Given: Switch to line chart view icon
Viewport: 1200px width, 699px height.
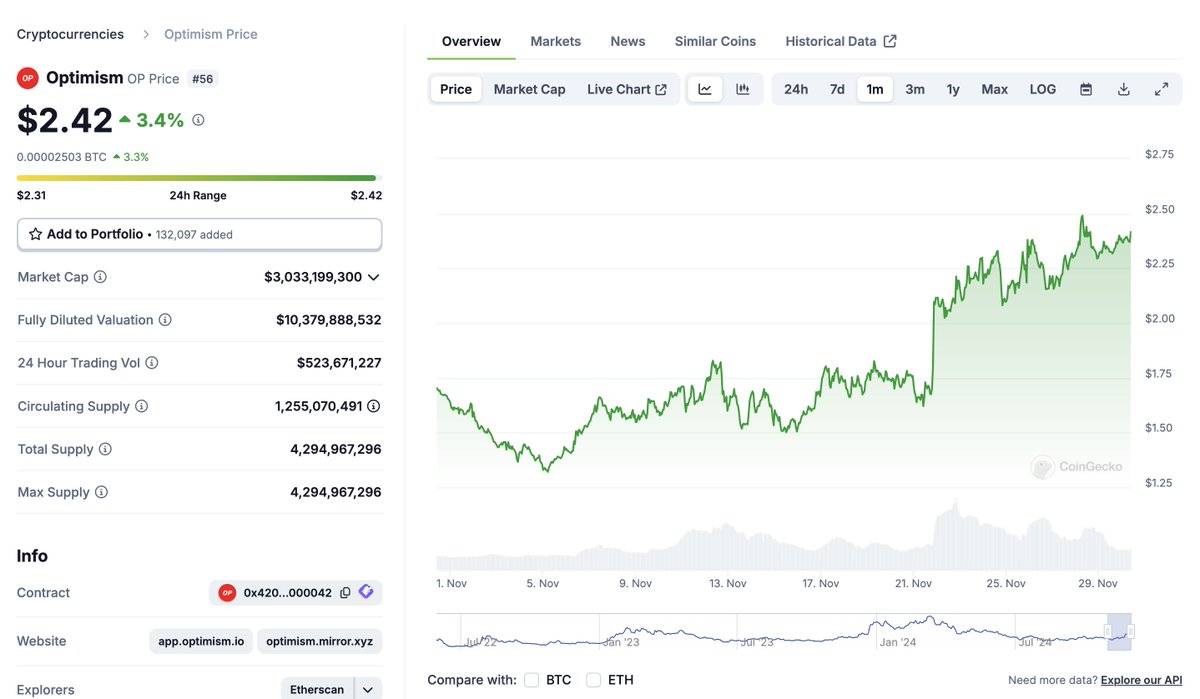Looking at the screenshot, I should [705, 89].
